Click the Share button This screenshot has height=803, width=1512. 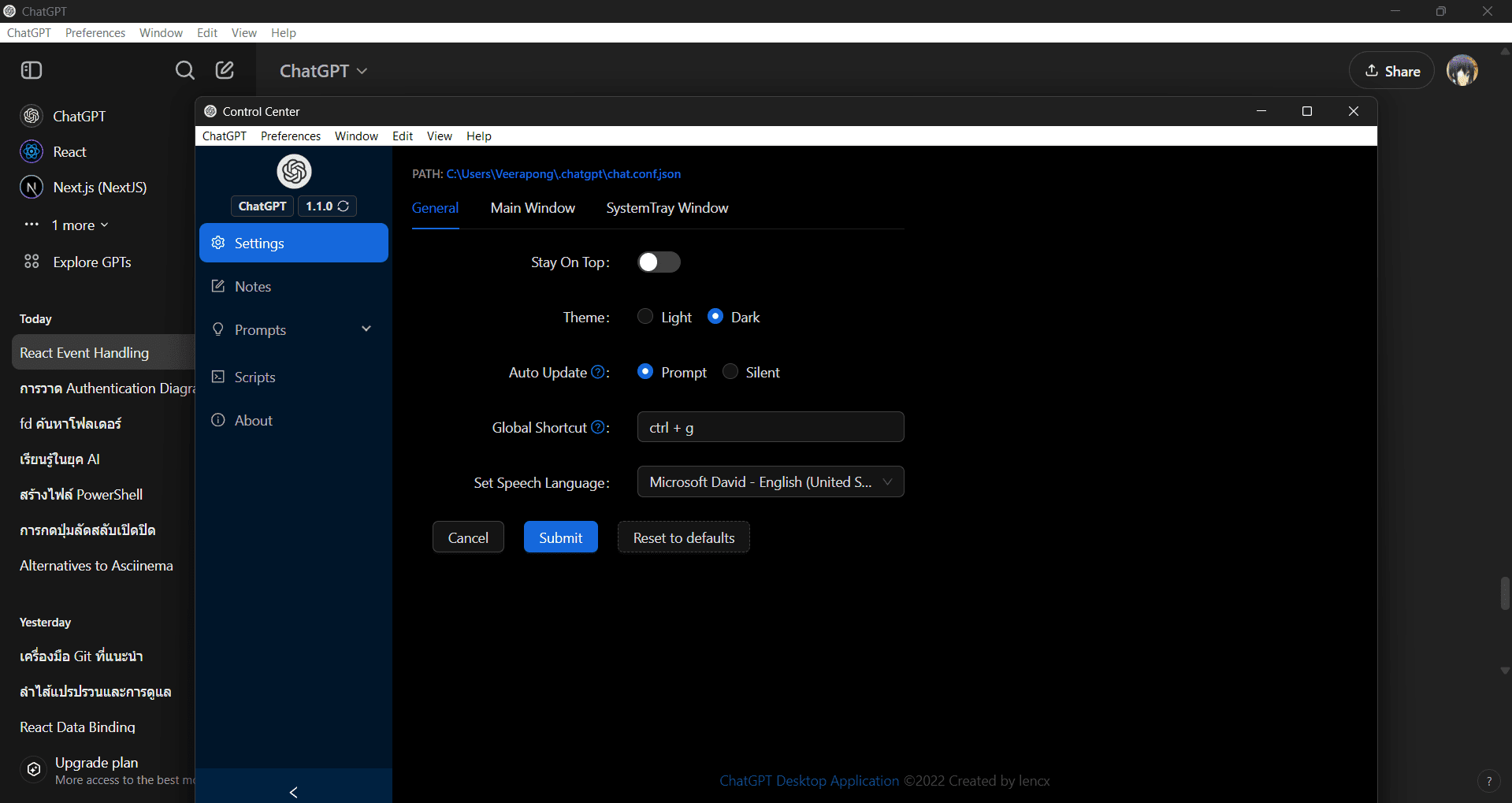[x=1392, y=70]
